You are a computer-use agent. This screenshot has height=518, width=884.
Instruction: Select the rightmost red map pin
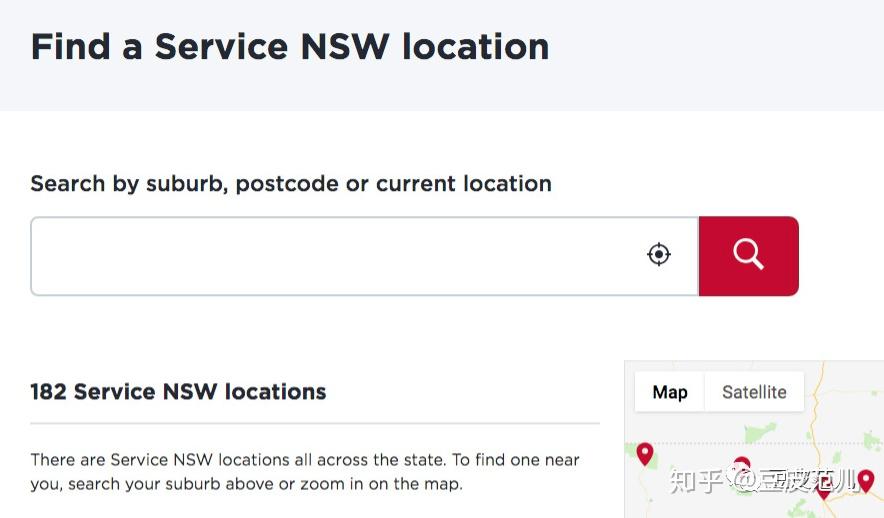pyautogui.click(x=866, y=481)
